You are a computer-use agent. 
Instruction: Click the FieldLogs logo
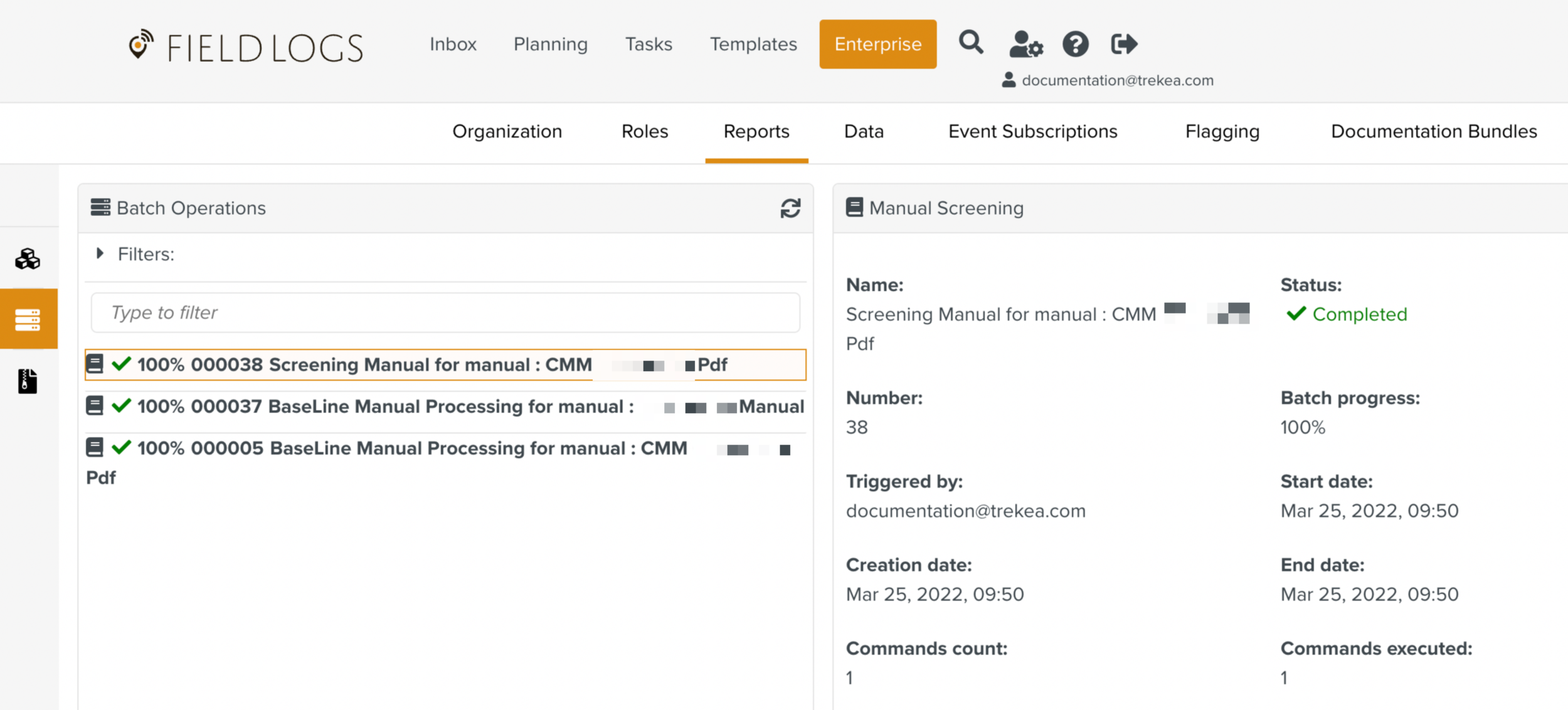click(x=246, y=48)
